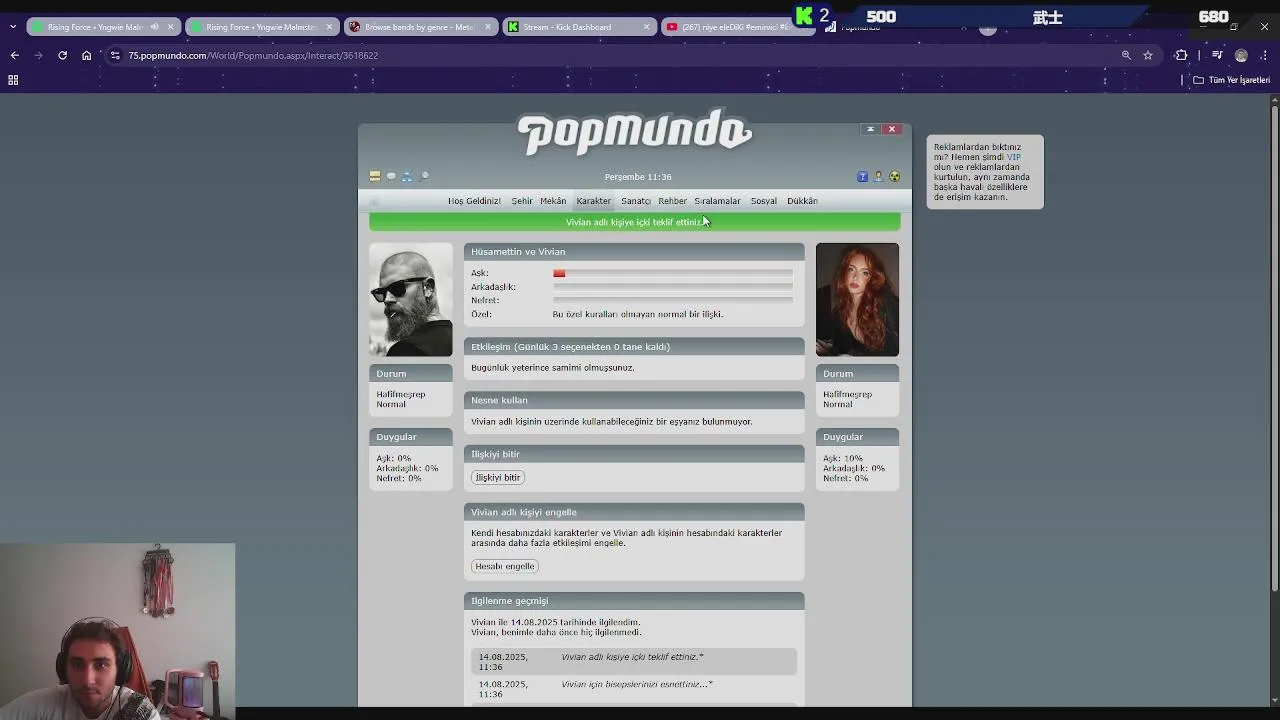
Task: Open the magnifier search icon in Popmundo header
Action: coord(424,176)
